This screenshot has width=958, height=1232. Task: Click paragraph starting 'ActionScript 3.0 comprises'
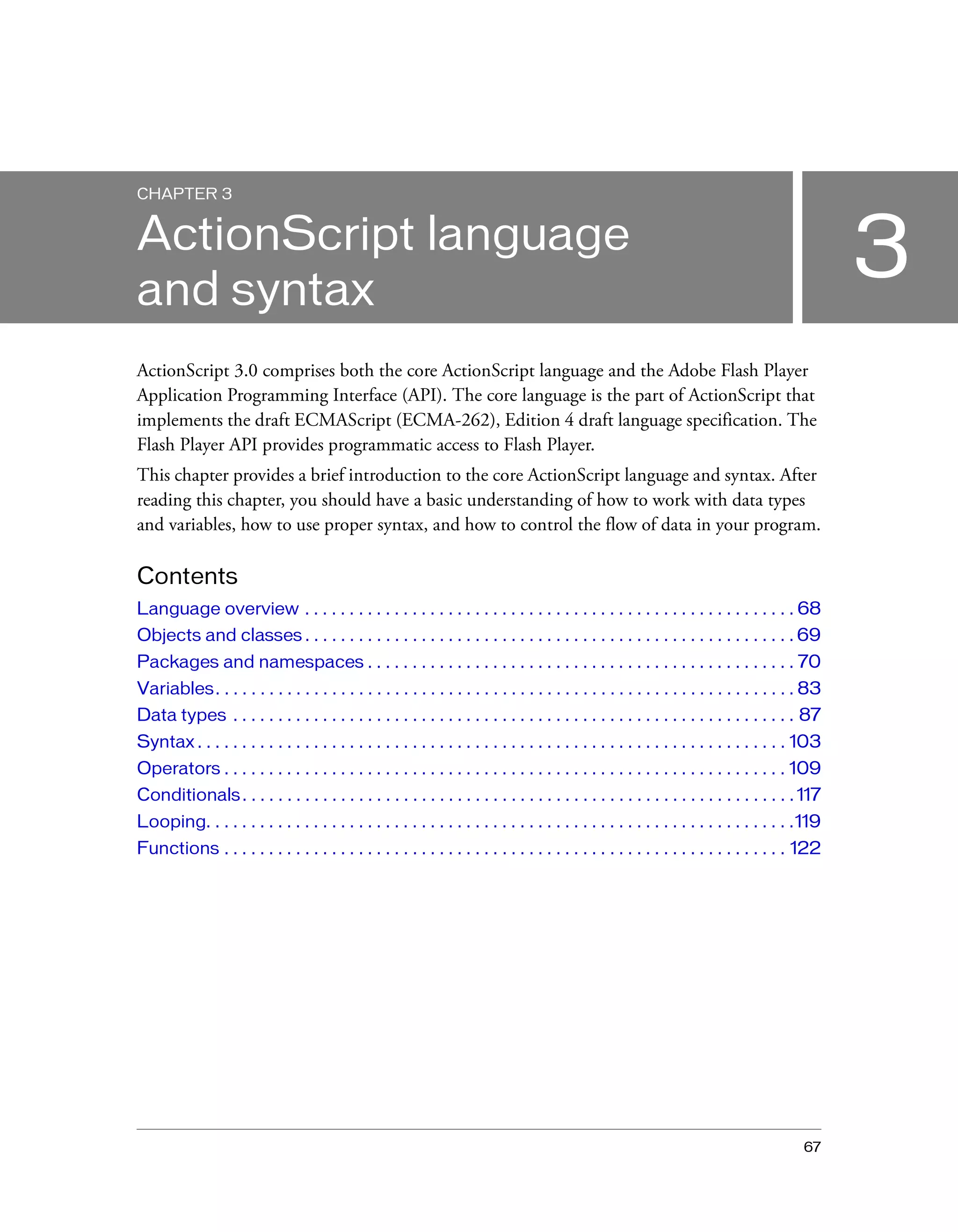point(477,407)
